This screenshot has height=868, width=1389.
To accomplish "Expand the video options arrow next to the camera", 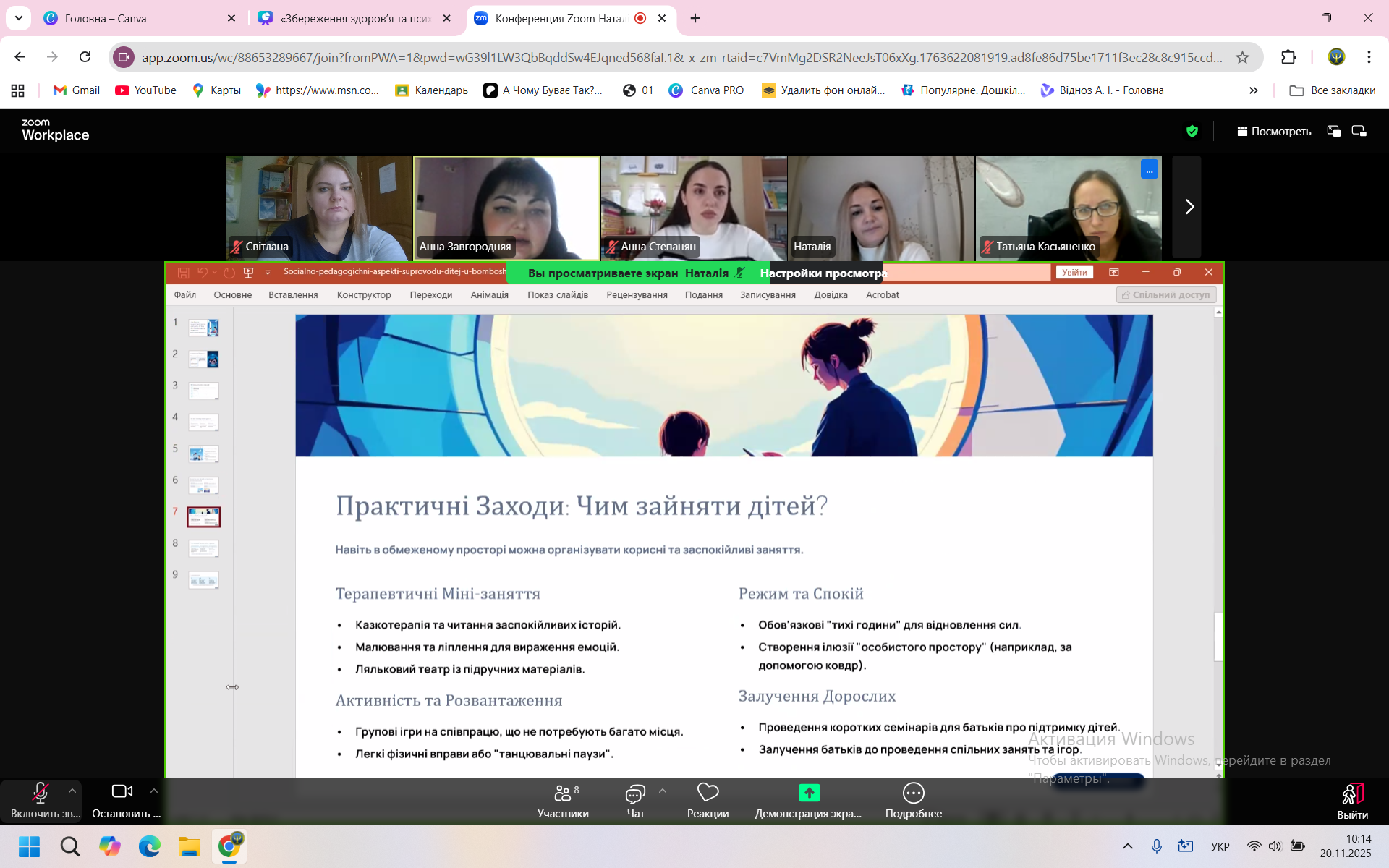I will coord(154,791).
